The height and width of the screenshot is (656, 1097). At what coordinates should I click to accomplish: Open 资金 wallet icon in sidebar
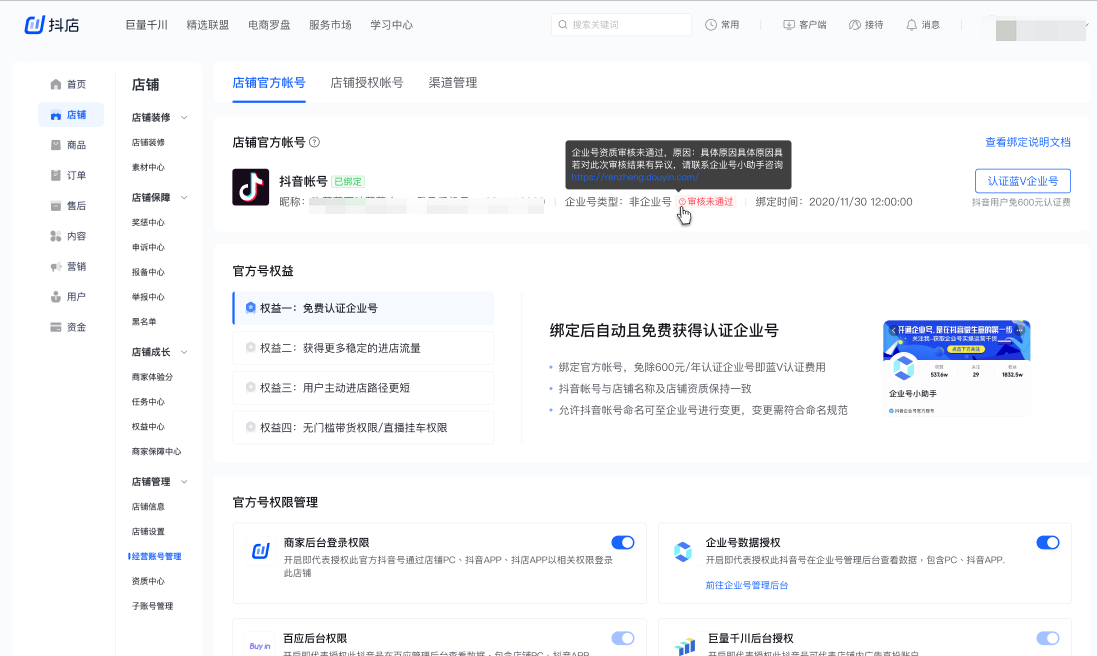click(x=56, y=327)
